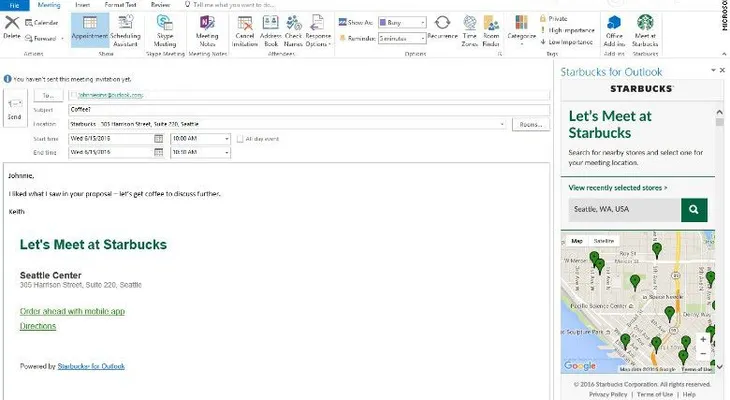Open the Terms of Use link
The height and width of the screenshot is (400, 730).
655,394
